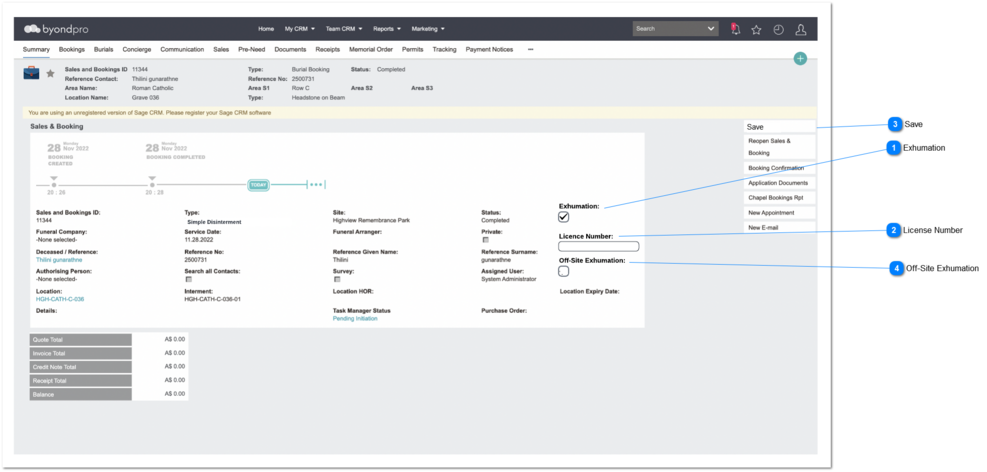This screenshot has width=987, height=472.
Task: Open the recent history clock icon
Action: point(779,29)
